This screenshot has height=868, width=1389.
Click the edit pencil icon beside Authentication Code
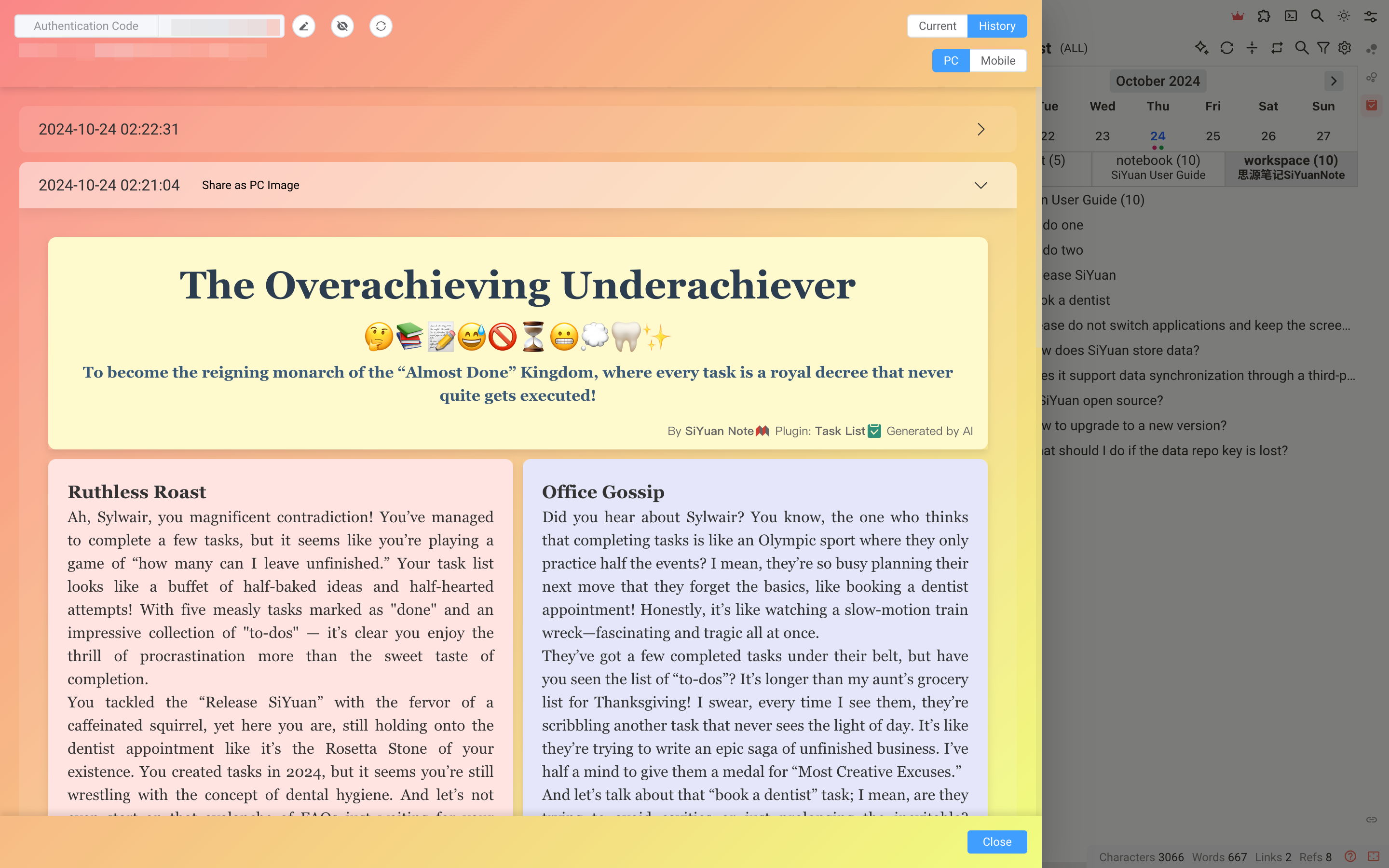(x=304, y=27)
